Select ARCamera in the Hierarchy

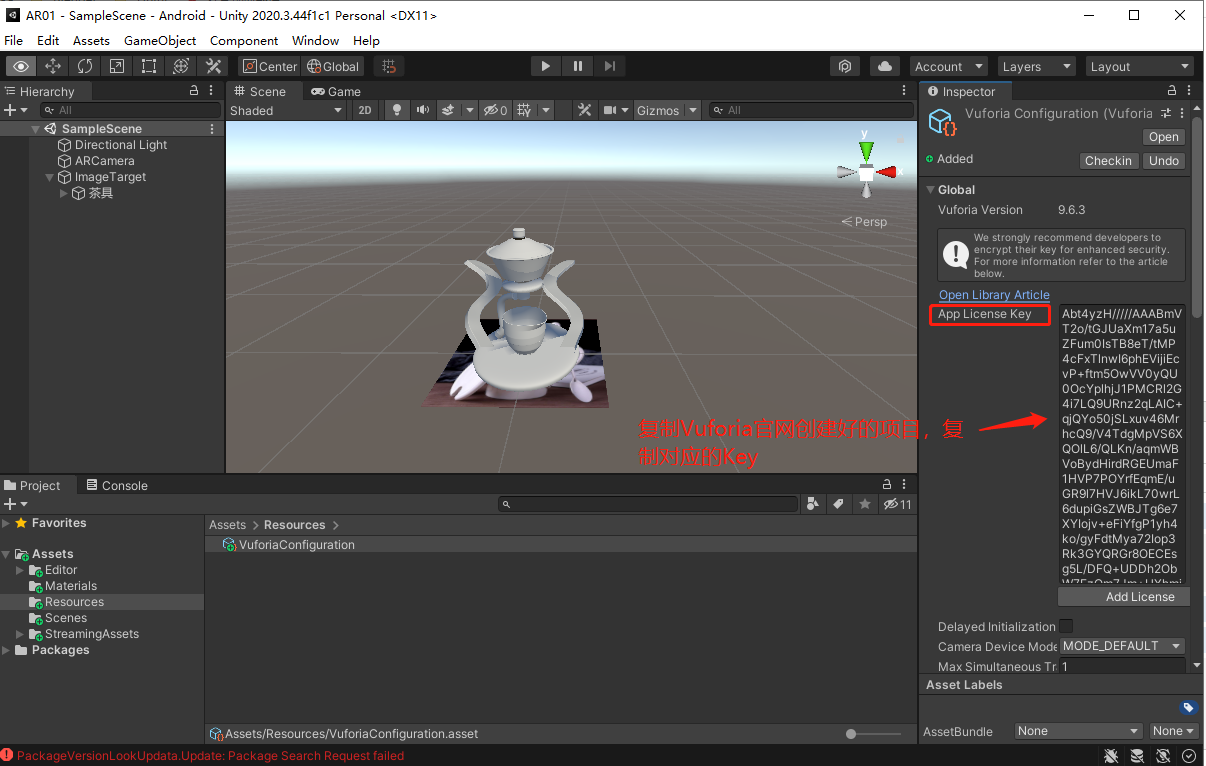click(104, 161)
